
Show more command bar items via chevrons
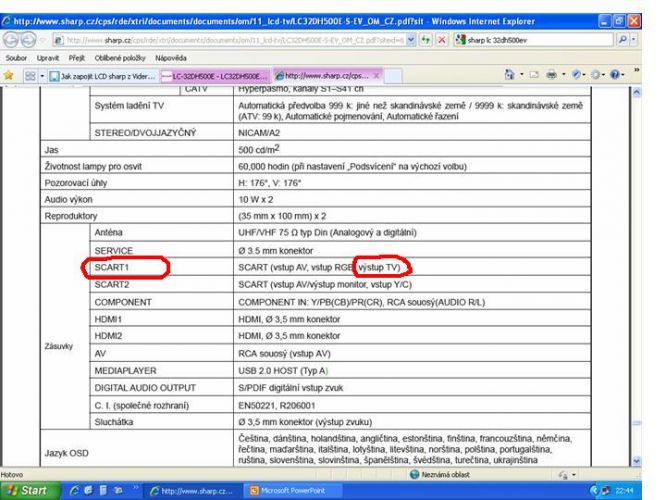636,70
